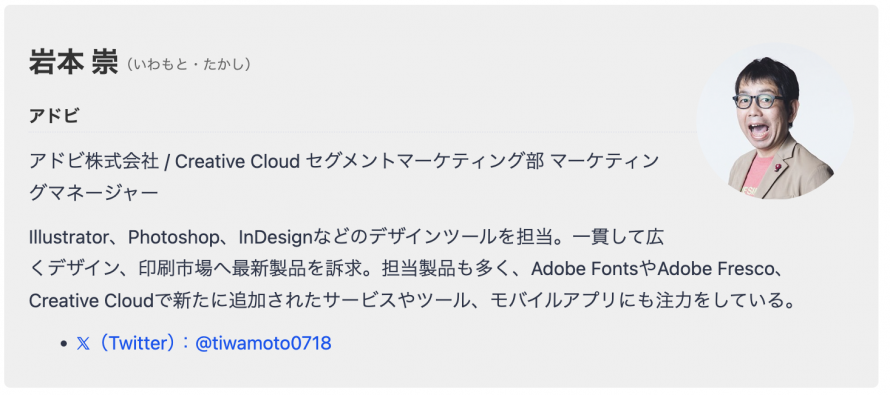This screenshot has width=890, height=395.
Task: Click the dotted divider under アドビ
Action: coord(363,132)
